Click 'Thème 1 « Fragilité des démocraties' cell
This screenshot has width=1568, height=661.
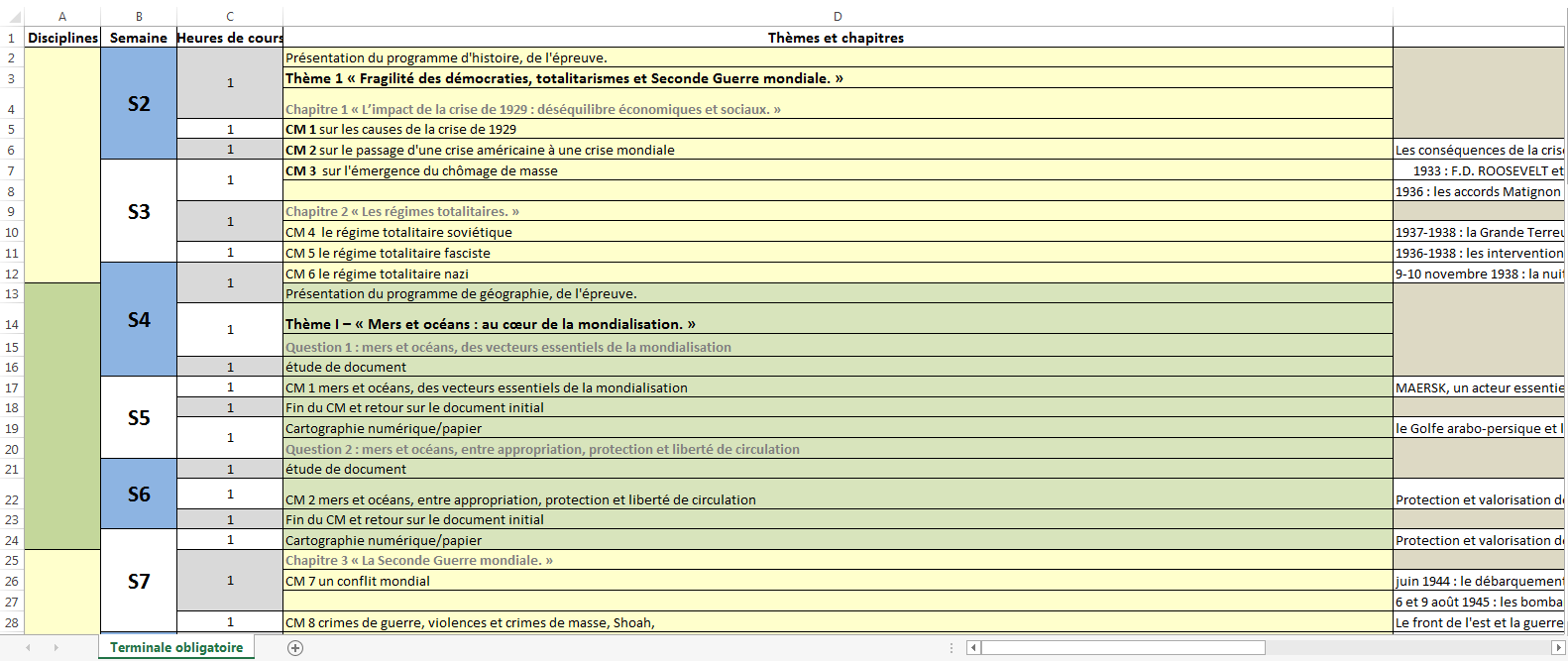838,78
